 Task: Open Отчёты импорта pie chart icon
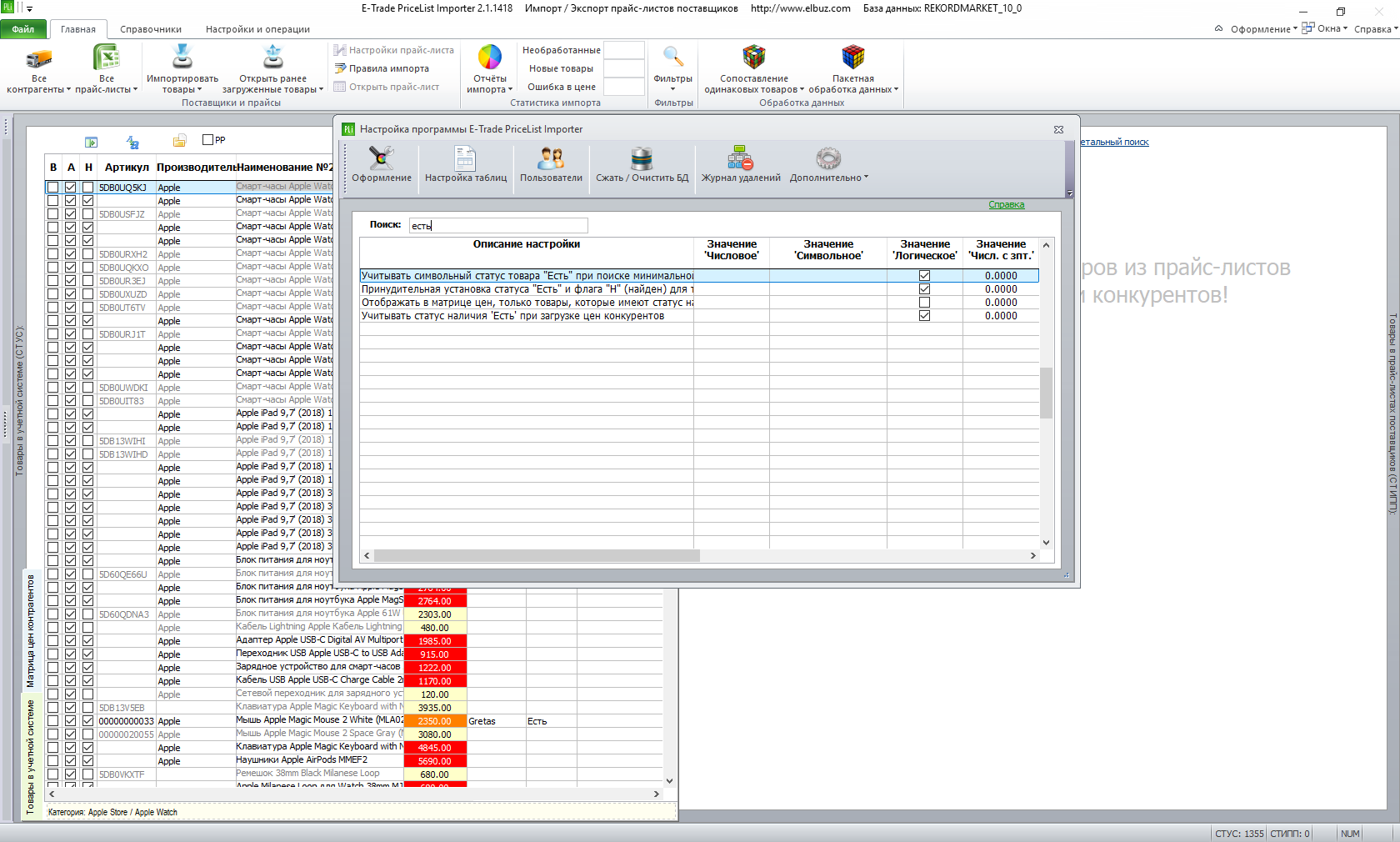(489, 57)
